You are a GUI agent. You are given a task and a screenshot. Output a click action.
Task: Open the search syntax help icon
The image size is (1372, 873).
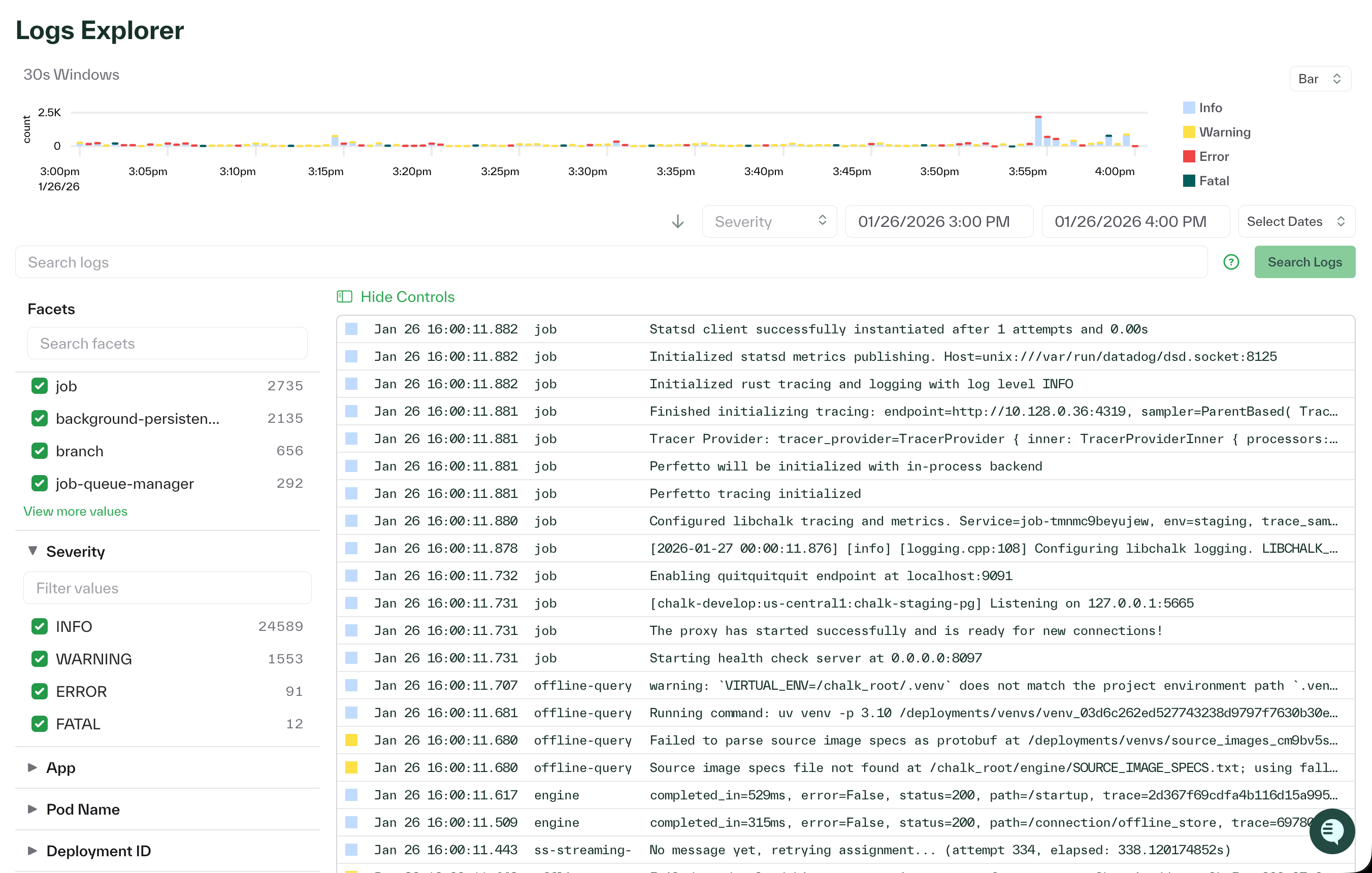pyautogui.click(x=1231, y=262)
